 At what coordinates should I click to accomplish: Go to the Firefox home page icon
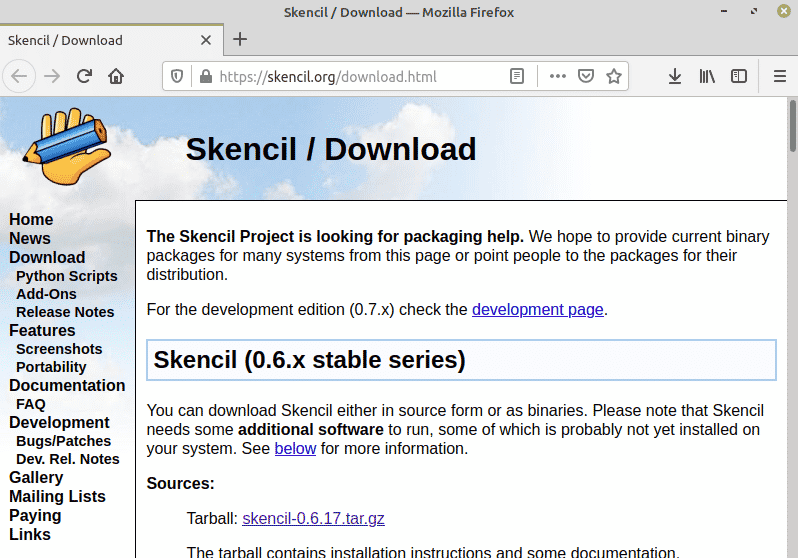tap(116, 76)
